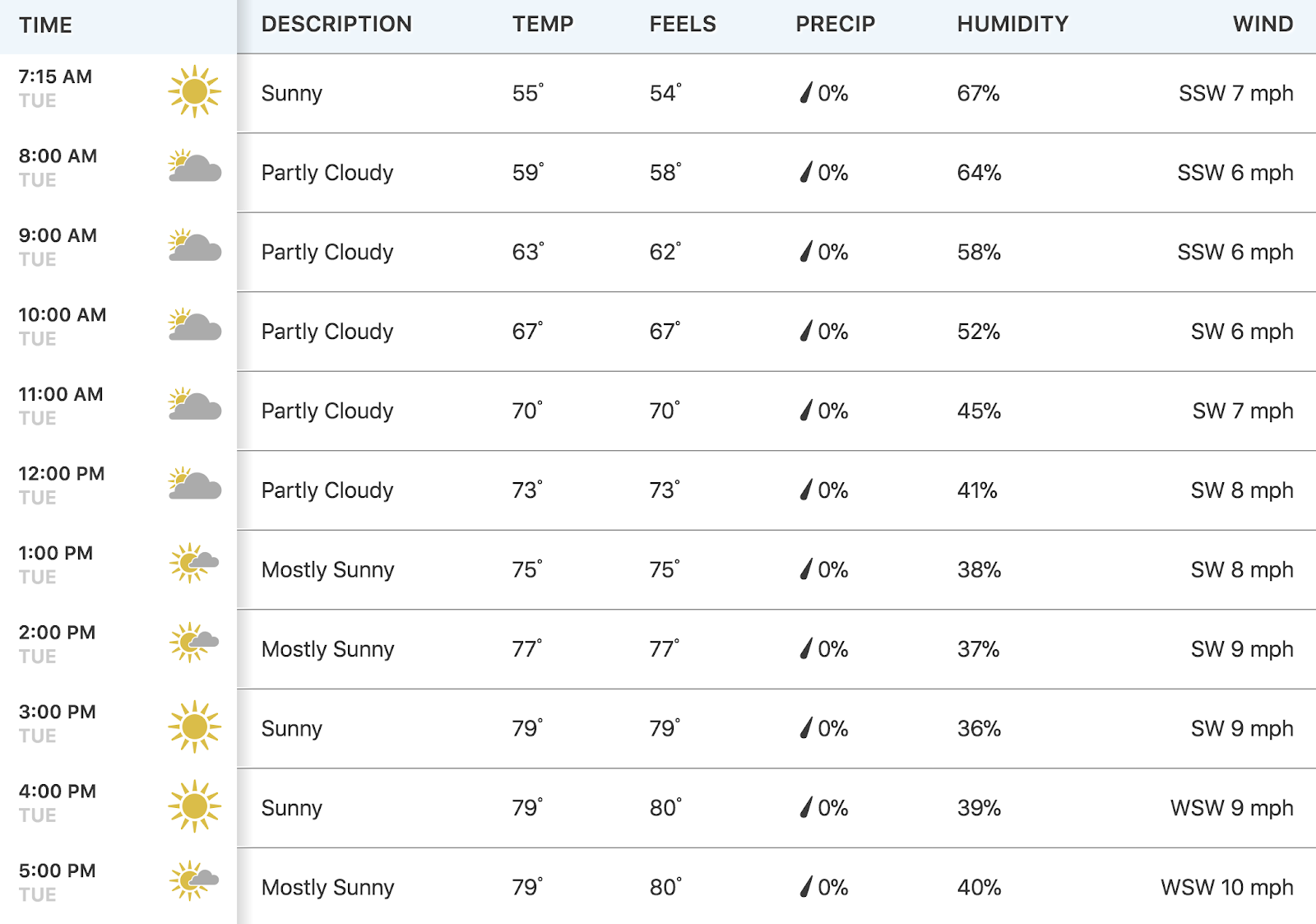Click the sunny icon at 3:00 PM
This screenshot has width=1316, height=924.
195,727
